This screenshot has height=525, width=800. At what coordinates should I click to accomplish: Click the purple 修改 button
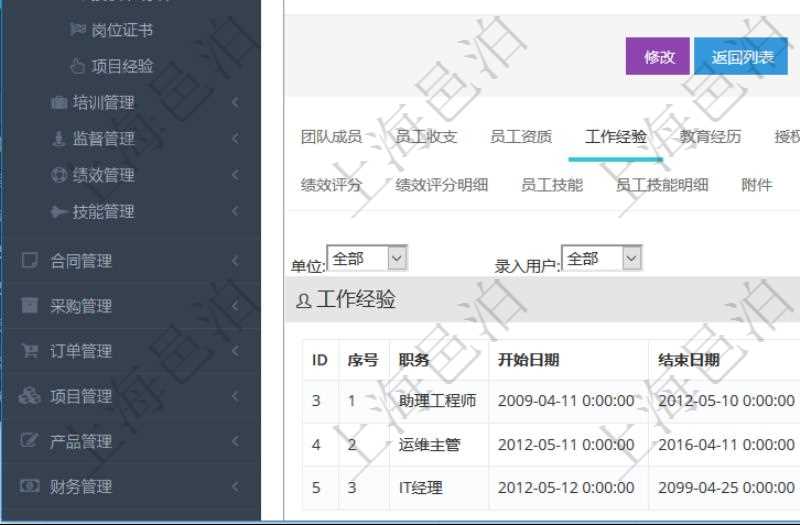658,56
